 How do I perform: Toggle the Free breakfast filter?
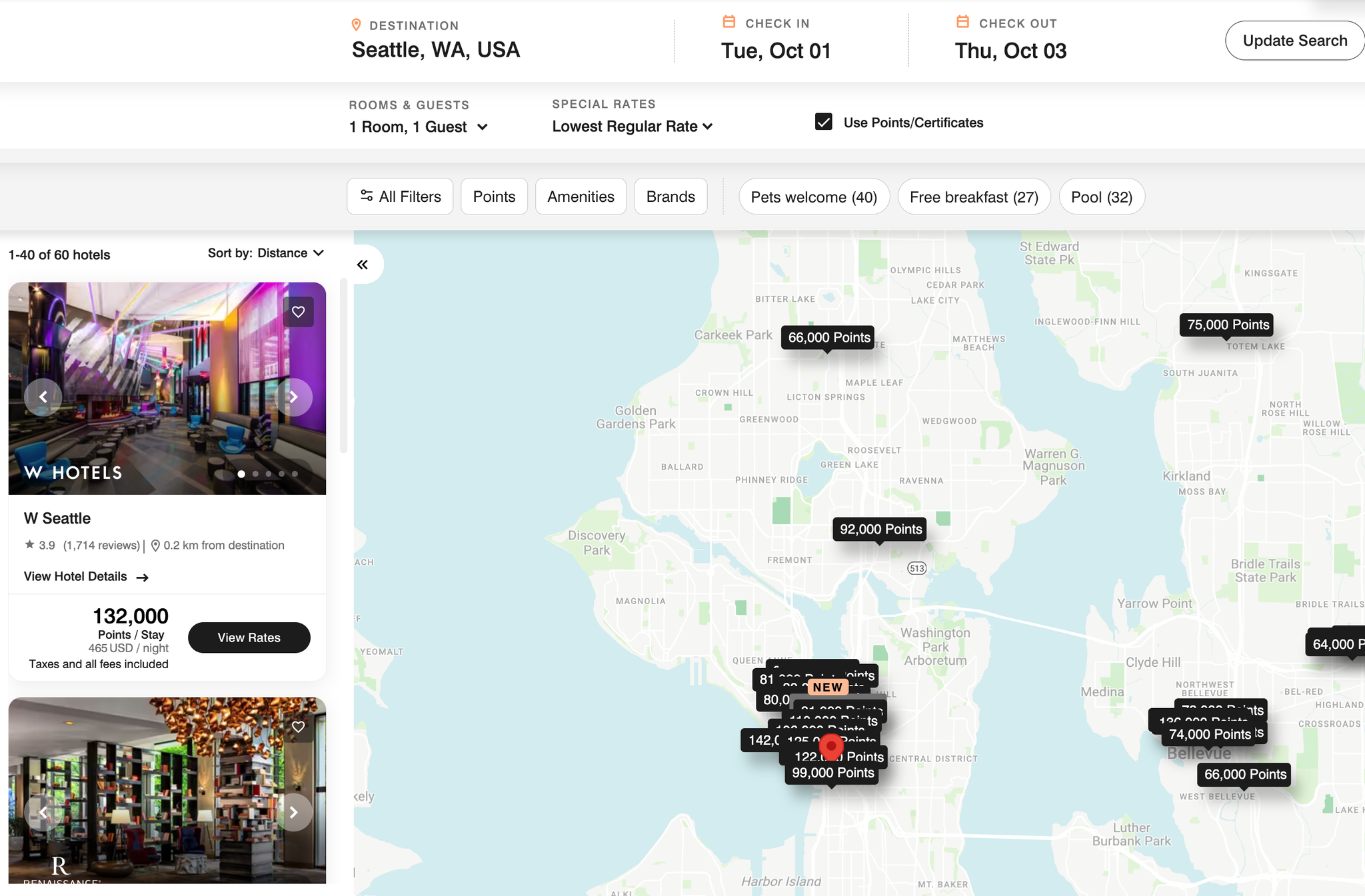coord(974,197)
